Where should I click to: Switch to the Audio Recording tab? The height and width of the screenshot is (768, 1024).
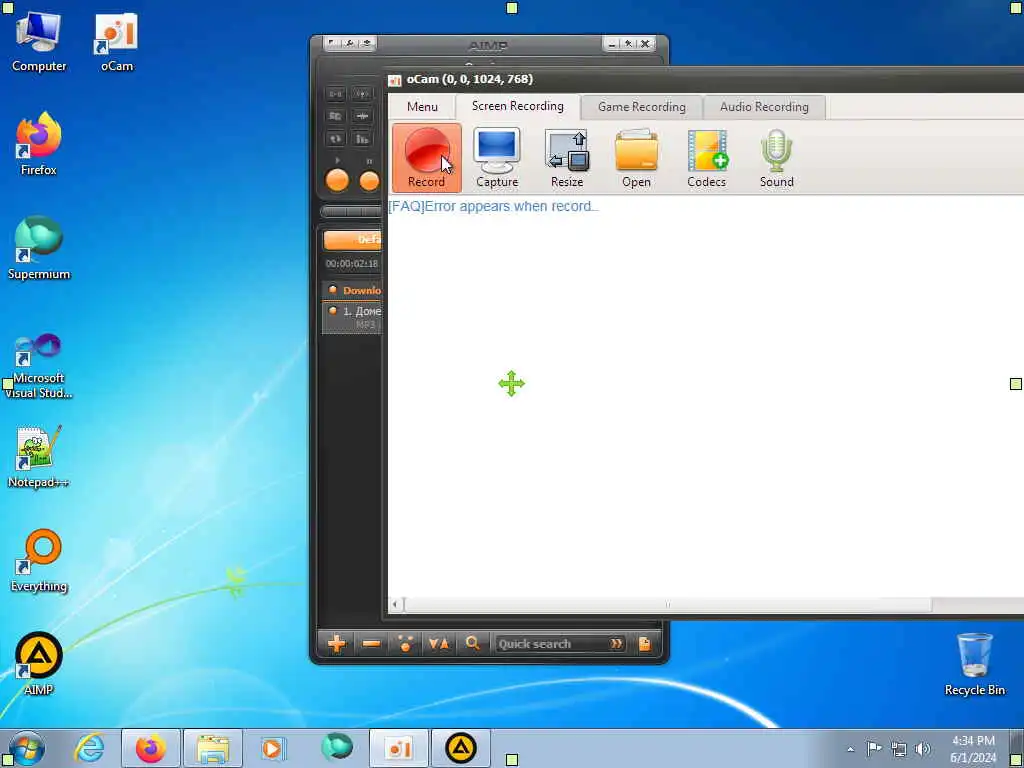(x=764, y=106)
